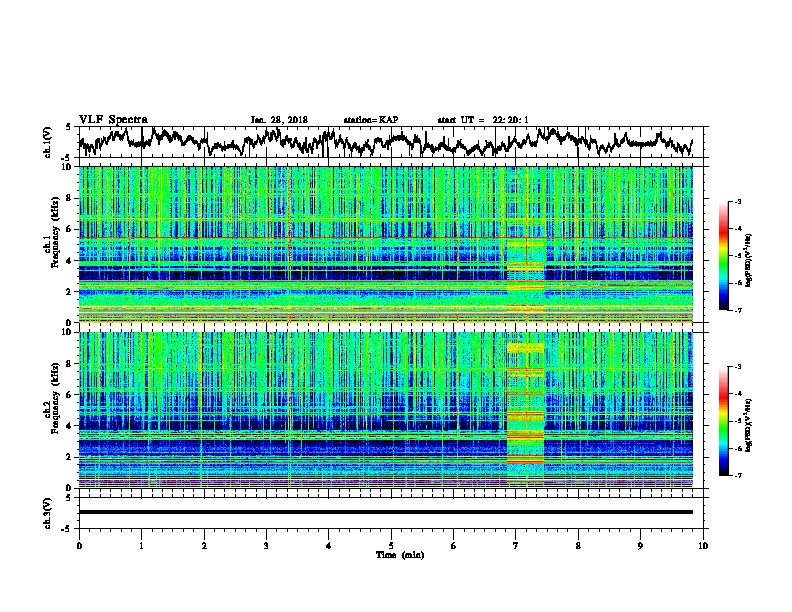Click time-axis tick label "5"
Screen dimensions: 792x612
pos(391,546)
